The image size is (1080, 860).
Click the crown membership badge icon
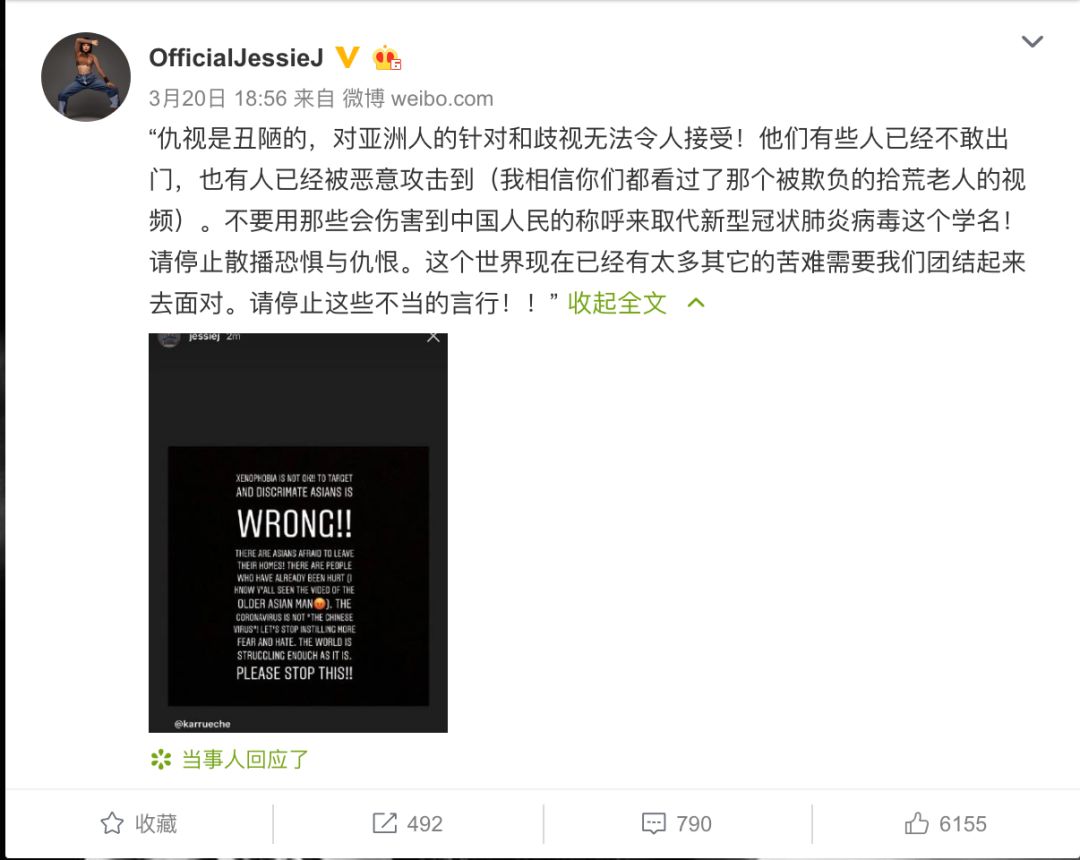pyautogui.click(x=386, y=58)
